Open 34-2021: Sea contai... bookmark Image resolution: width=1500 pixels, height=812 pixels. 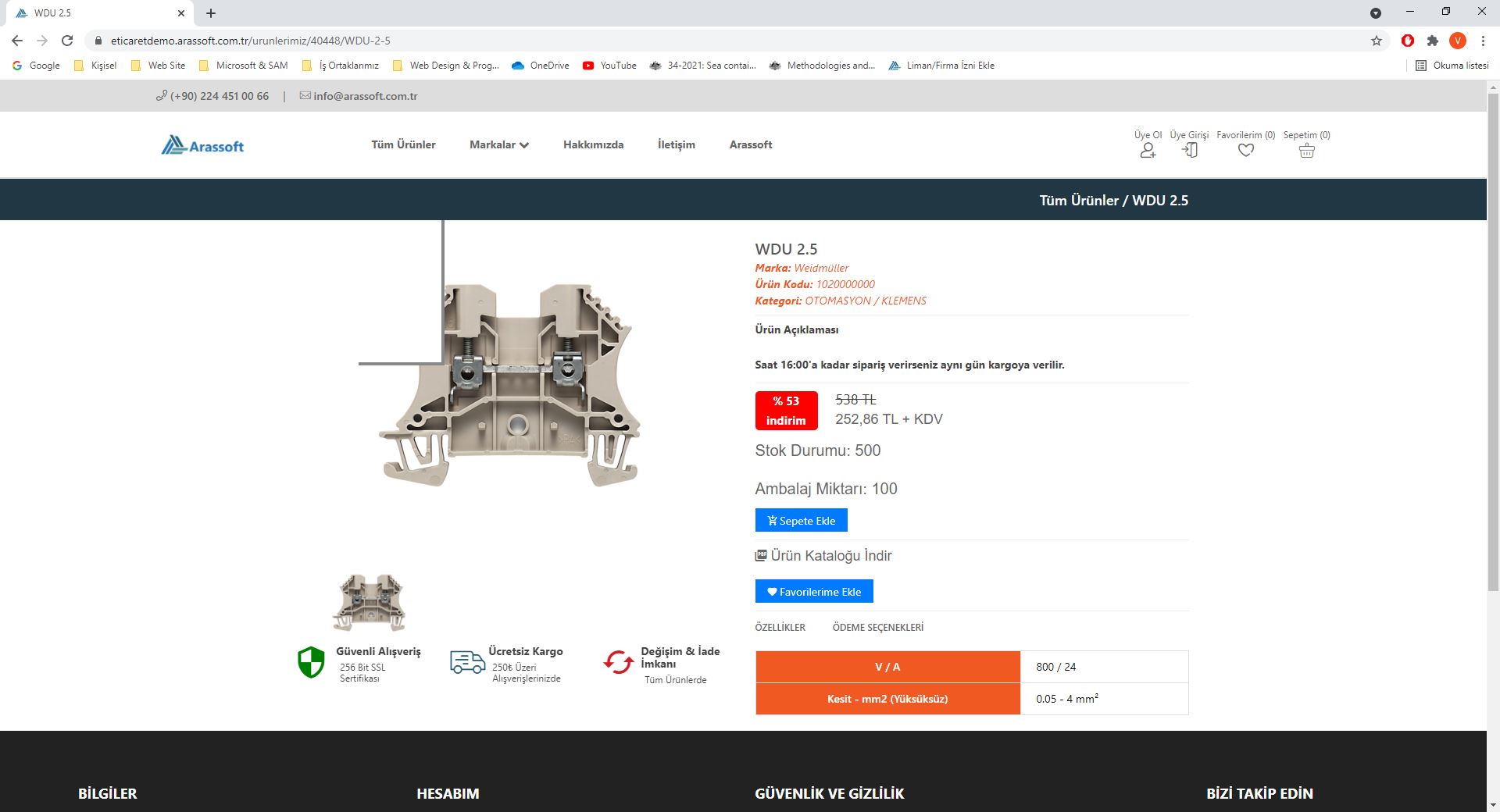703,66
